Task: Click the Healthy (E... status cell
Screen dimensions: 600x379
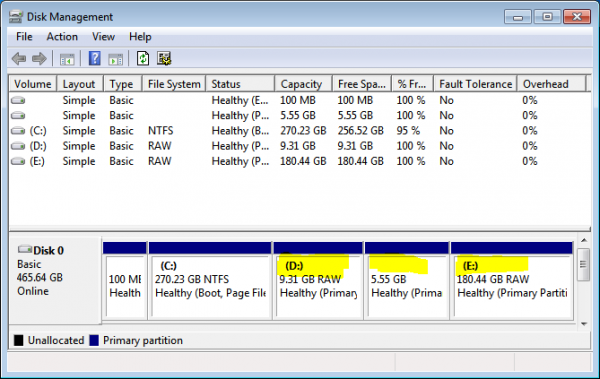Action: click(240, 101)
